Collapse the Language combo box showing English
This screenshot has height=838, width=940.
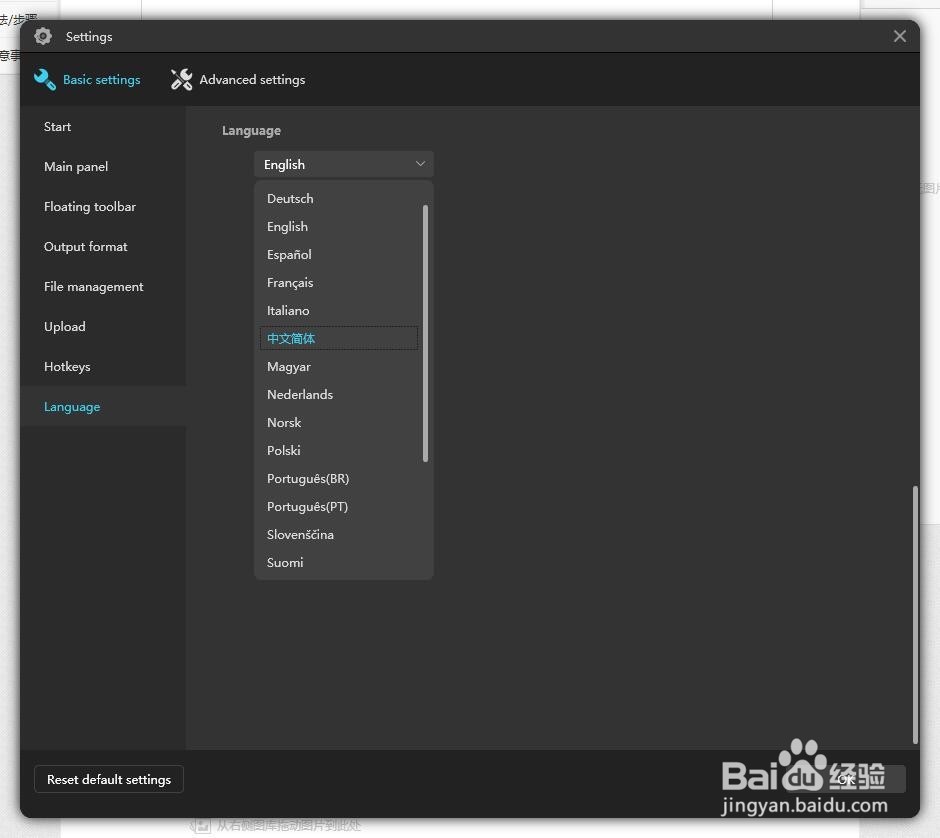tap(344, 164)
